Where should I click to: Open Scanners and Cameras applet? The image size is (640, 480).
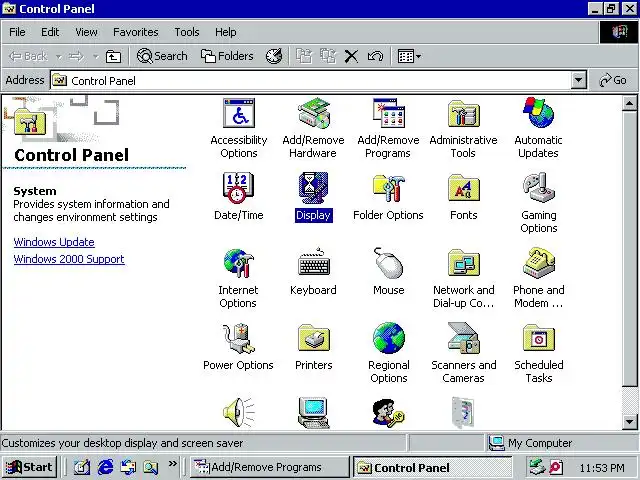(464, 353)
